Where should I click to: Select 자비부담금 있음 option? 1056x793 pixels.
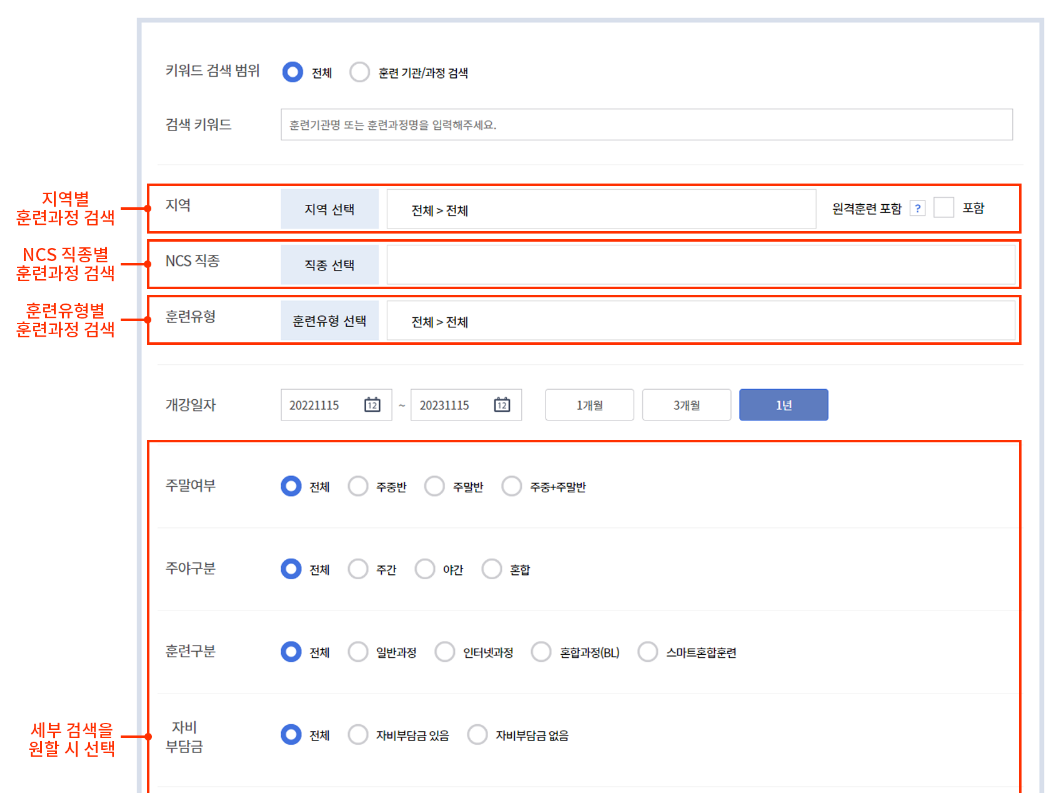(x=357, y=733)
